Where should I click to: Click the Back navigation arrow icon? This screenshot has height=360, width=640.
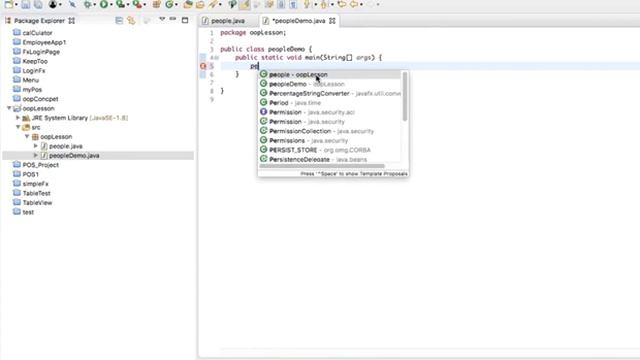354,4
